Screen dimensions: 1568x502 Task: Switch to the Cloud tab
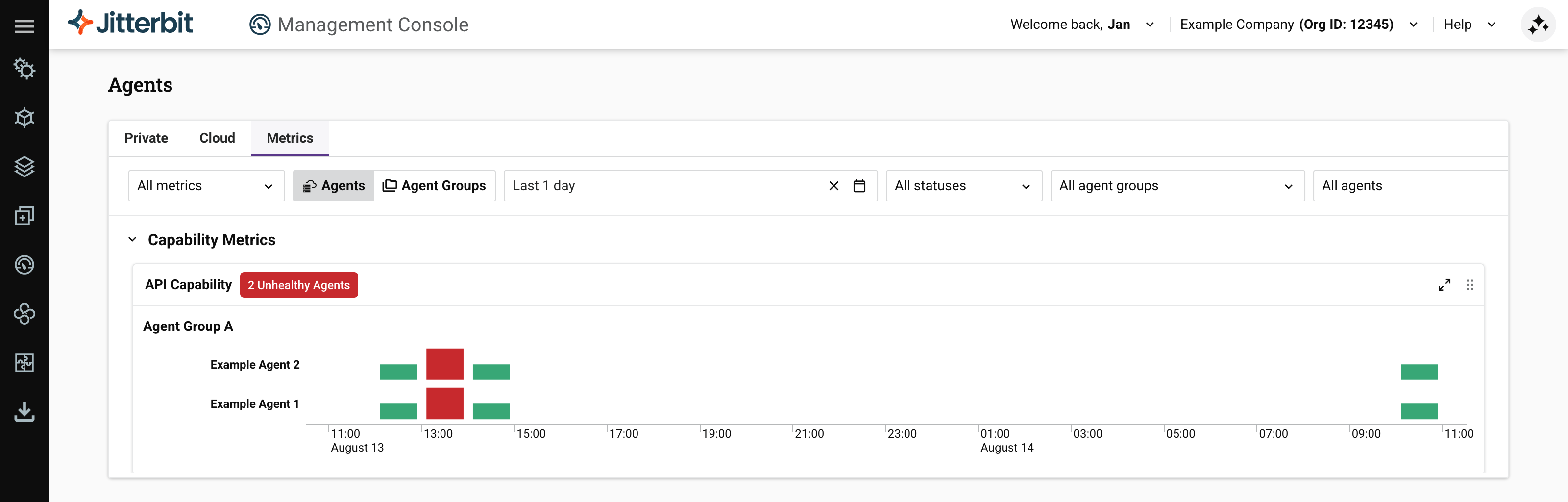point(217,138)
